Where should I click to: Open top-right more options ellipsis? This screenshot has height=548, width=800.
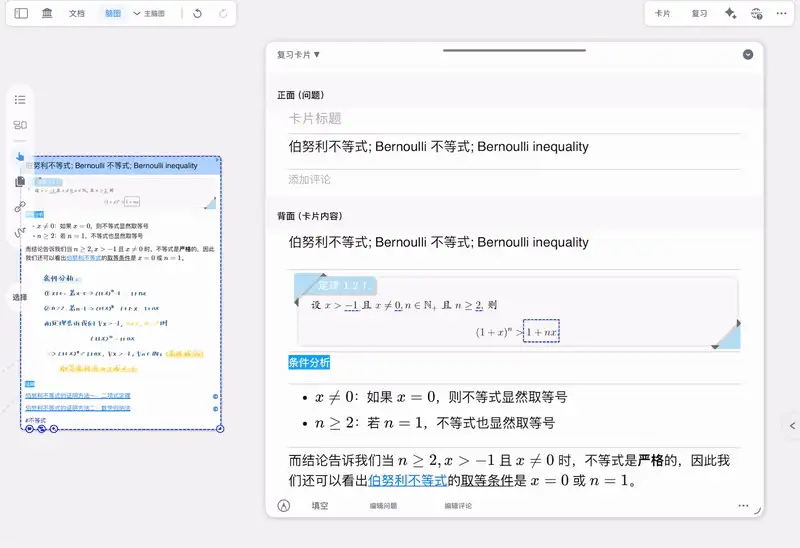[781, 14]
